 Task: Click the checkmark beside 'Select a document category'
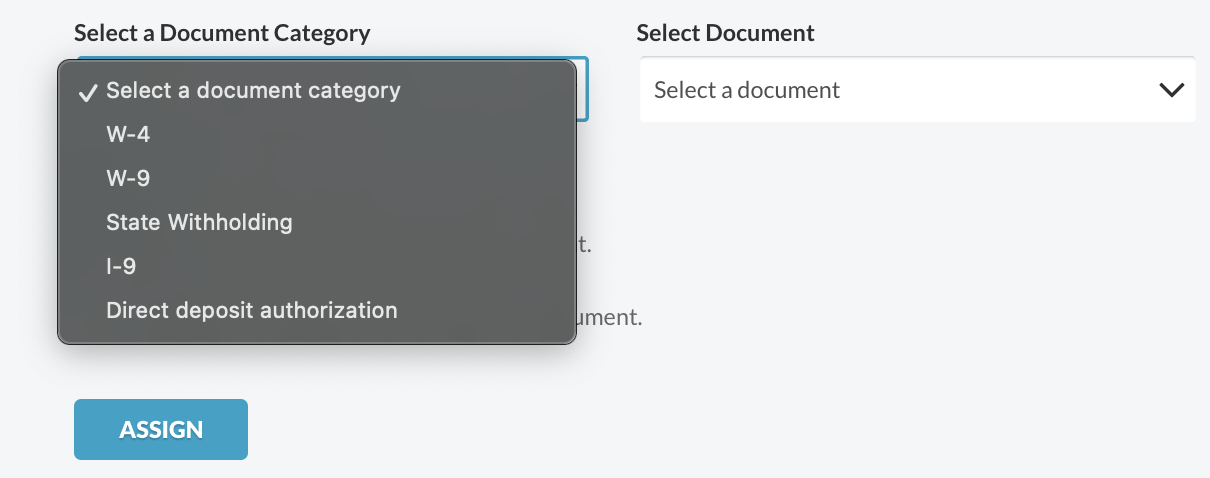(x=87, y=91)
